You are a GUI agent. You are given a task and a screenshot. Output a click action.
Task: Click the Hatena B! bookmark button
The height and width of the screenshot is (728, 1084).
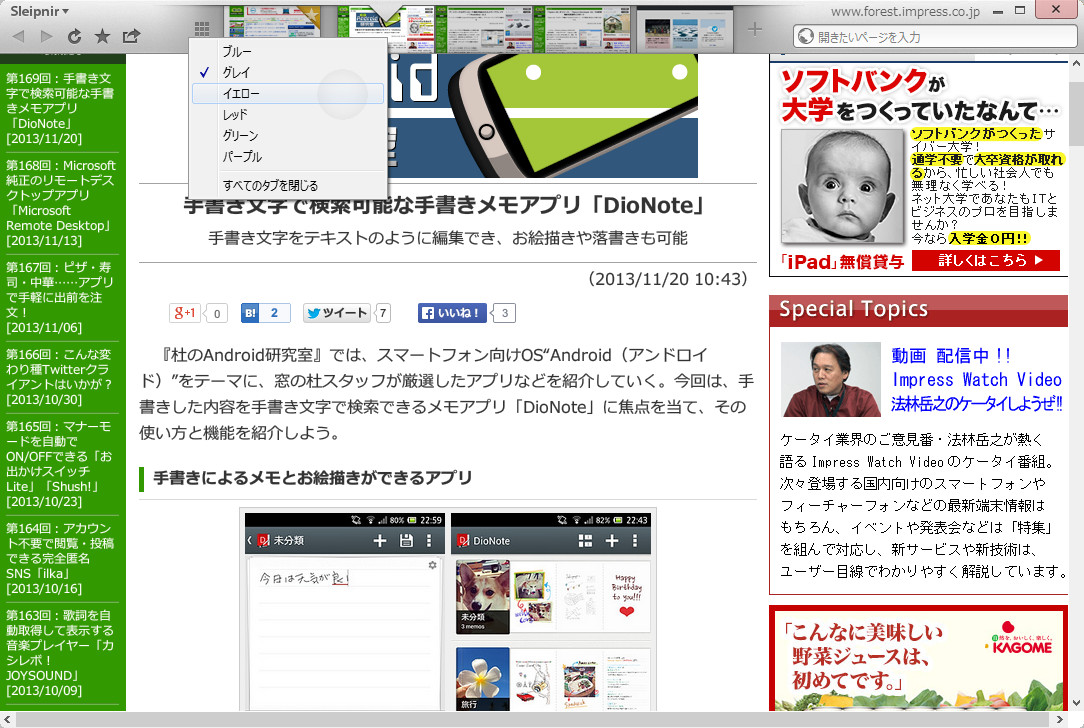250,313
